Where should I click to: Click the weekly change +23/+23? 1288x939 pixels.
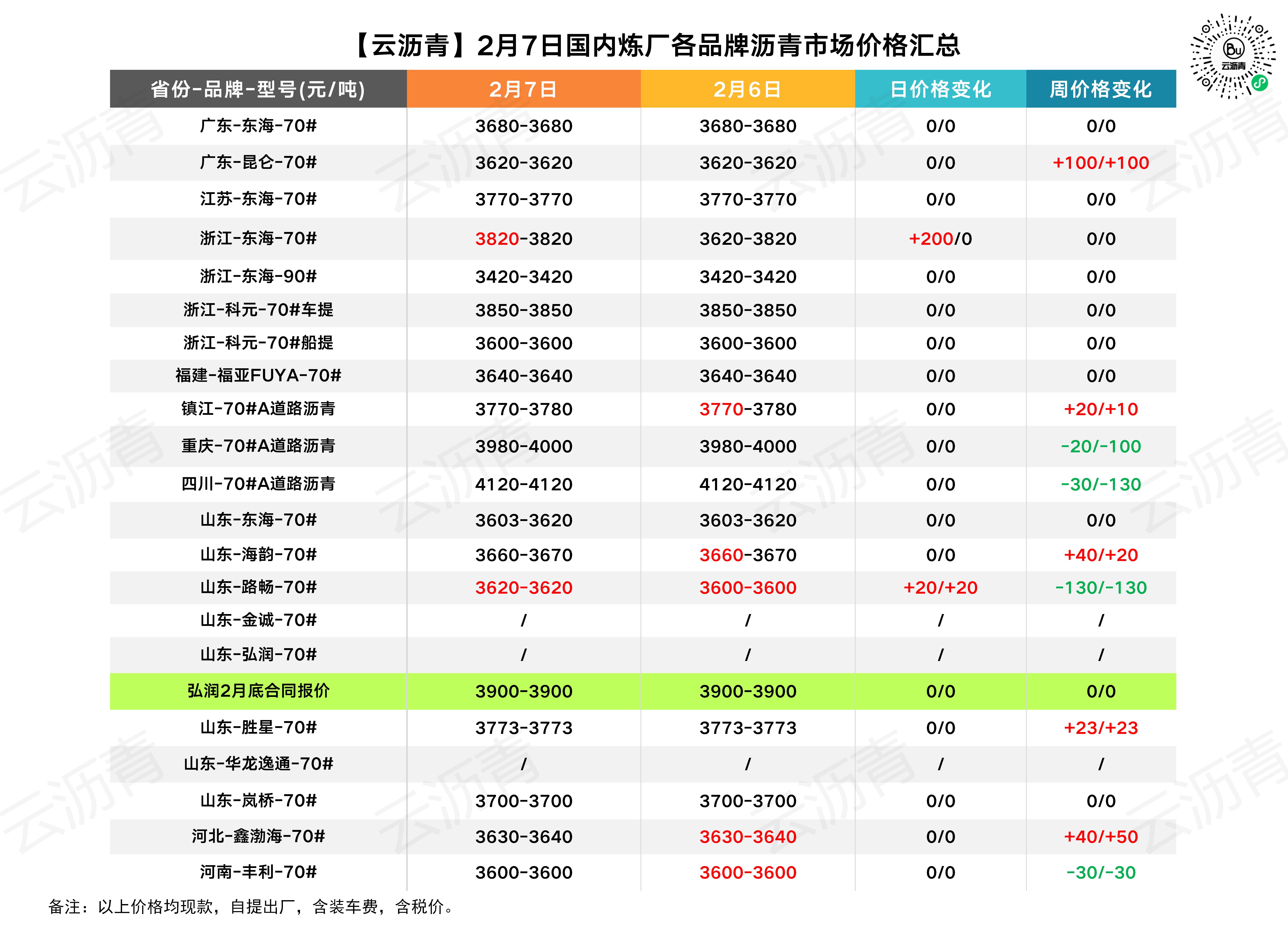coord(1101,728)
